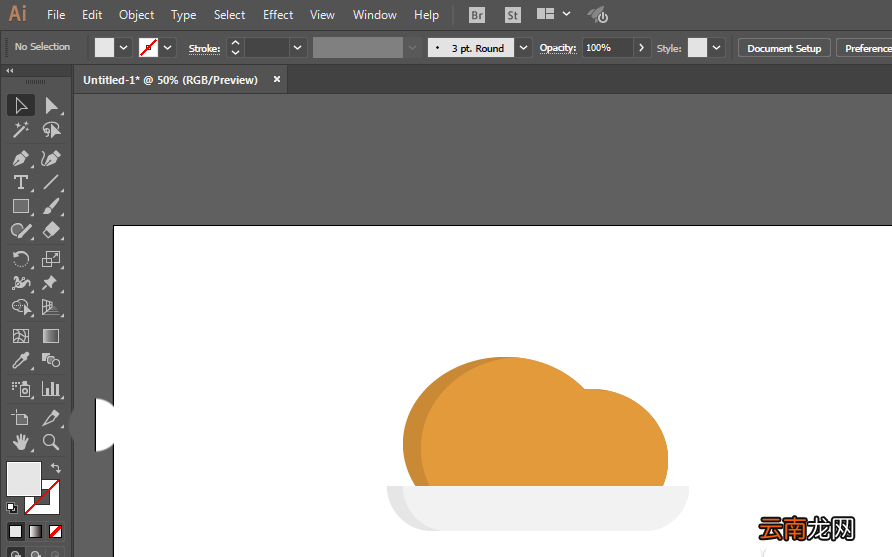Viewport: 892px width, 557px height.
Task: Select the Lasso tool
Action: tap(51, 130)
